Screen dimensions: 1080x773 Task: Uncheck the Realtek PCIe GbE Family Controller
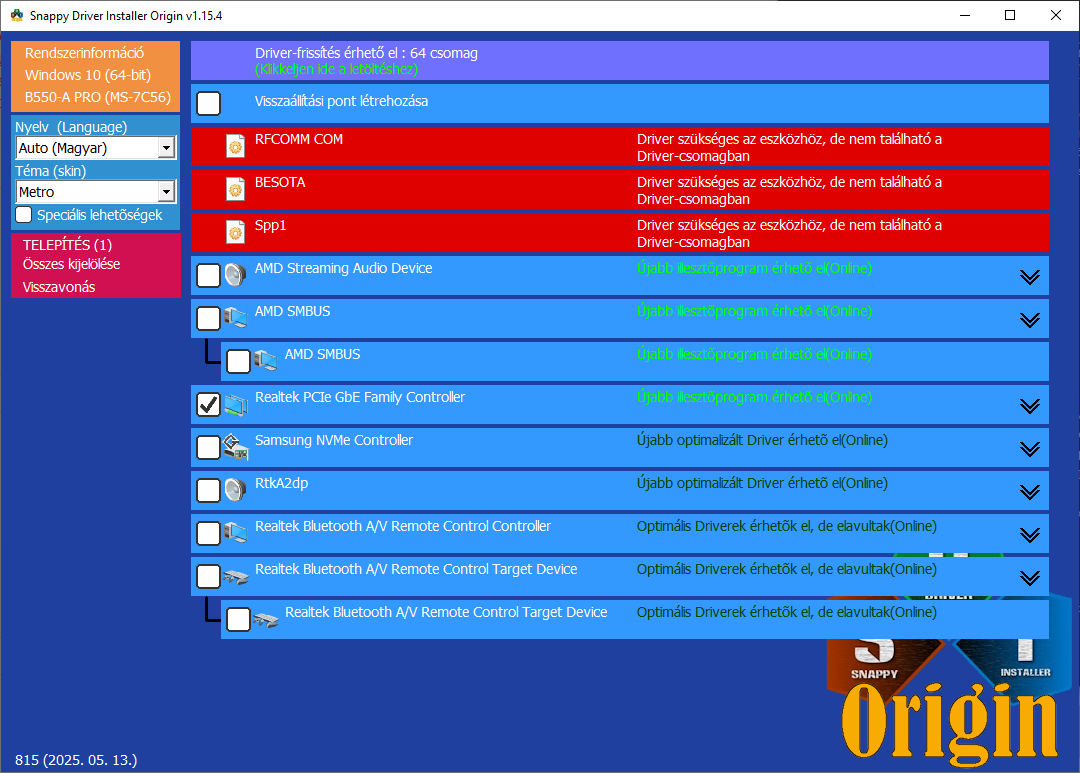(209, 405)
